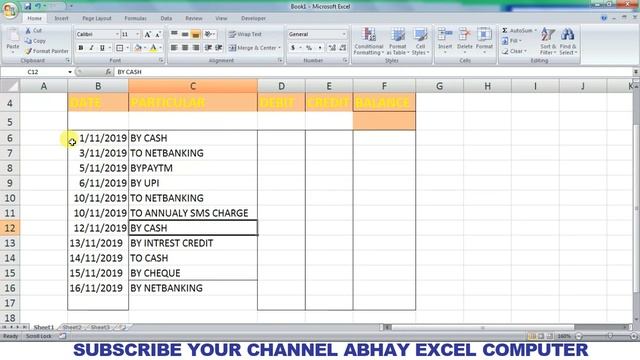Align cell text to the right

pos(196,48)
